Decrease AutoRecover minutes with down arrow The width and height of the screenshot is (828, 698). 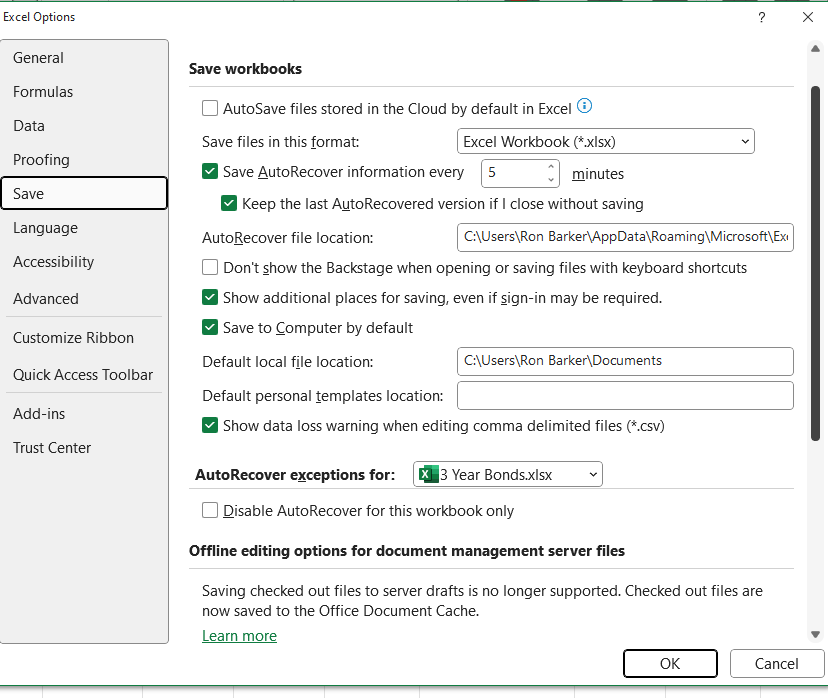click(x=551, y=180)
